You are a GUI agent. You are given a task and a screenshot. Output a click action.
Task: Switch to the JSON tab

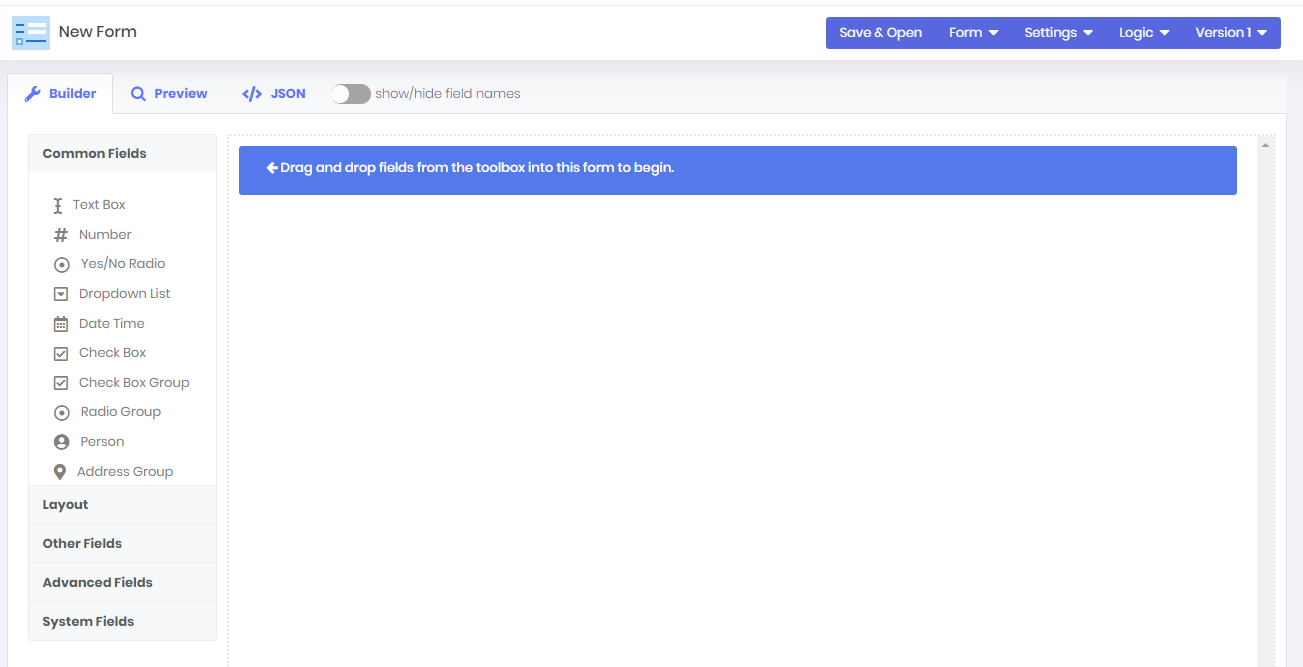pyautogui.click(x=274, y=94)
